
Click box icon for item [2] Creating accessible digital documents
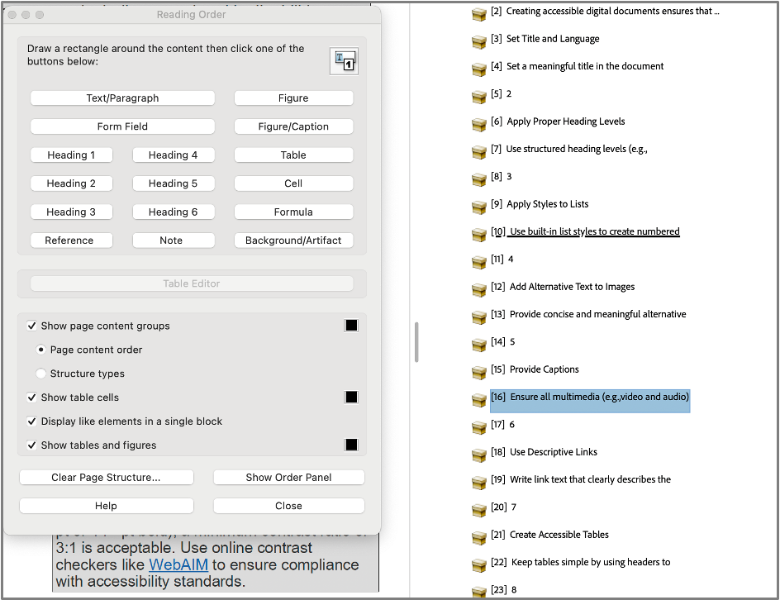pyautogui.click(x=479, y=14)
